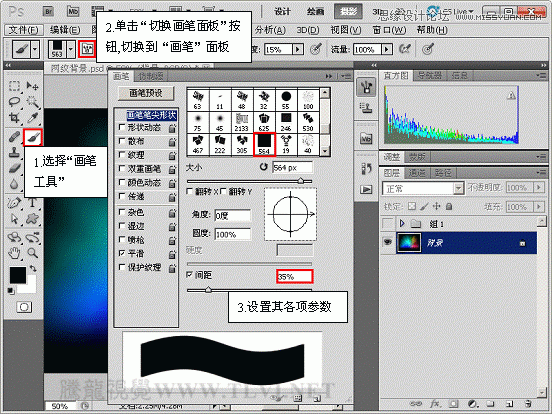Click the foreground color swatch
552x414 pixels.
[x=18, y=275]
